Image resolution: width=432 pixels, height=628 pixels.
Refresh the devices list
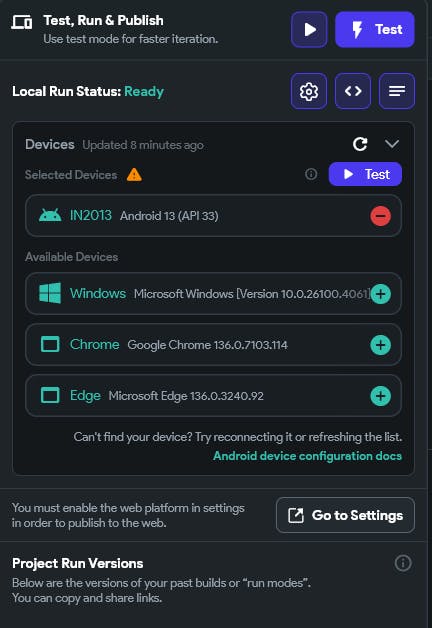[x=360, y=144]
